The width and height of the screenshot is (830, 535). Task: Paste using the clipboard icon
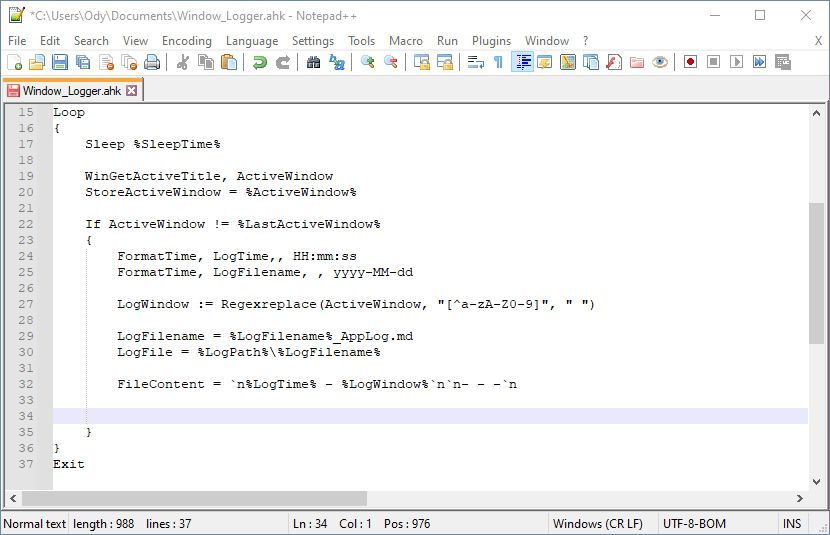point(229,62)
